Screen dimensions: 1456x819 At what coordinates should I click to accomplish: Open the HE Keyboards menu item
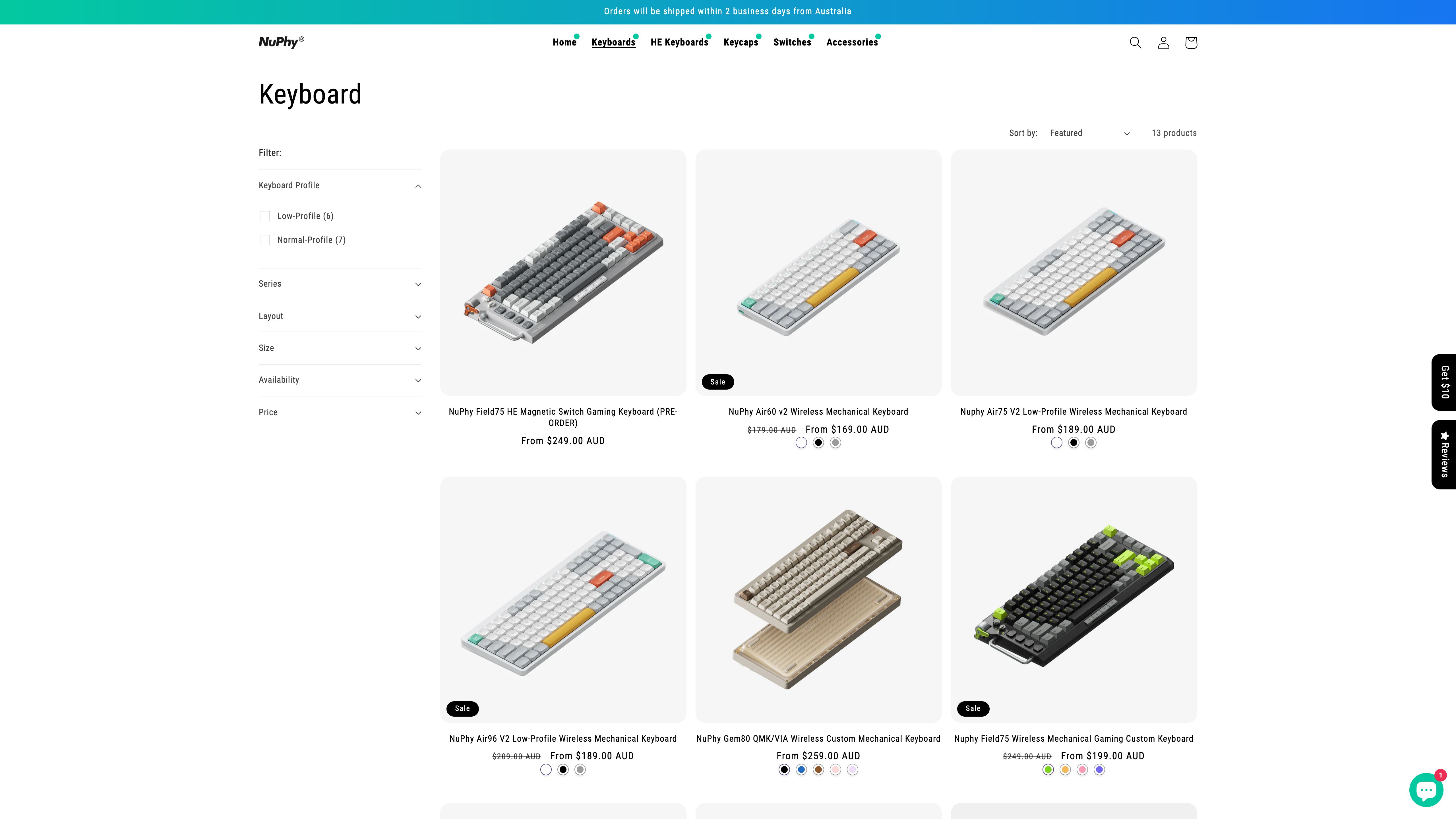[679, 42]
